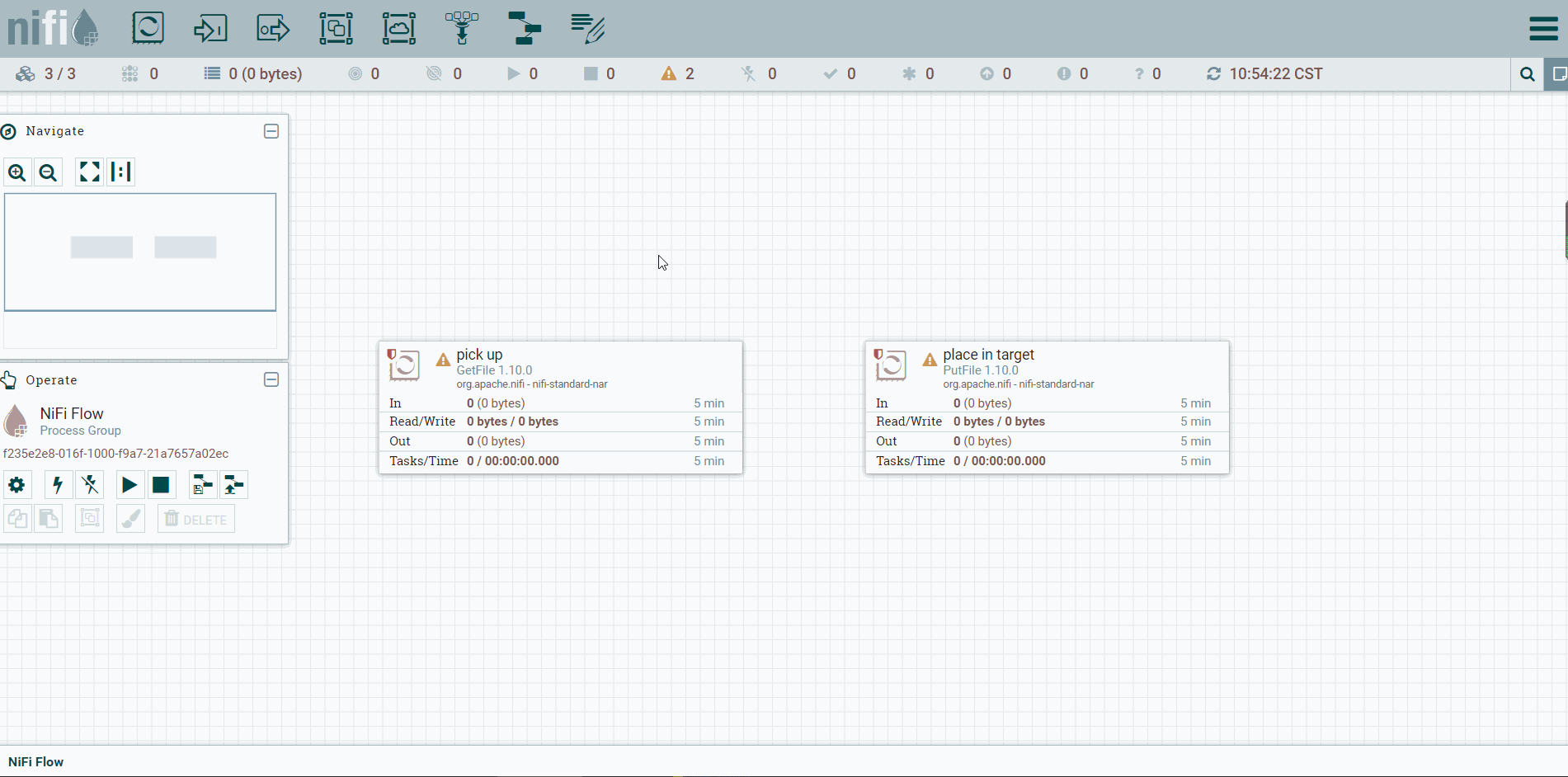Fit the flow to the screen
The height and width of the screenshot is (777, 1568).
89,172
